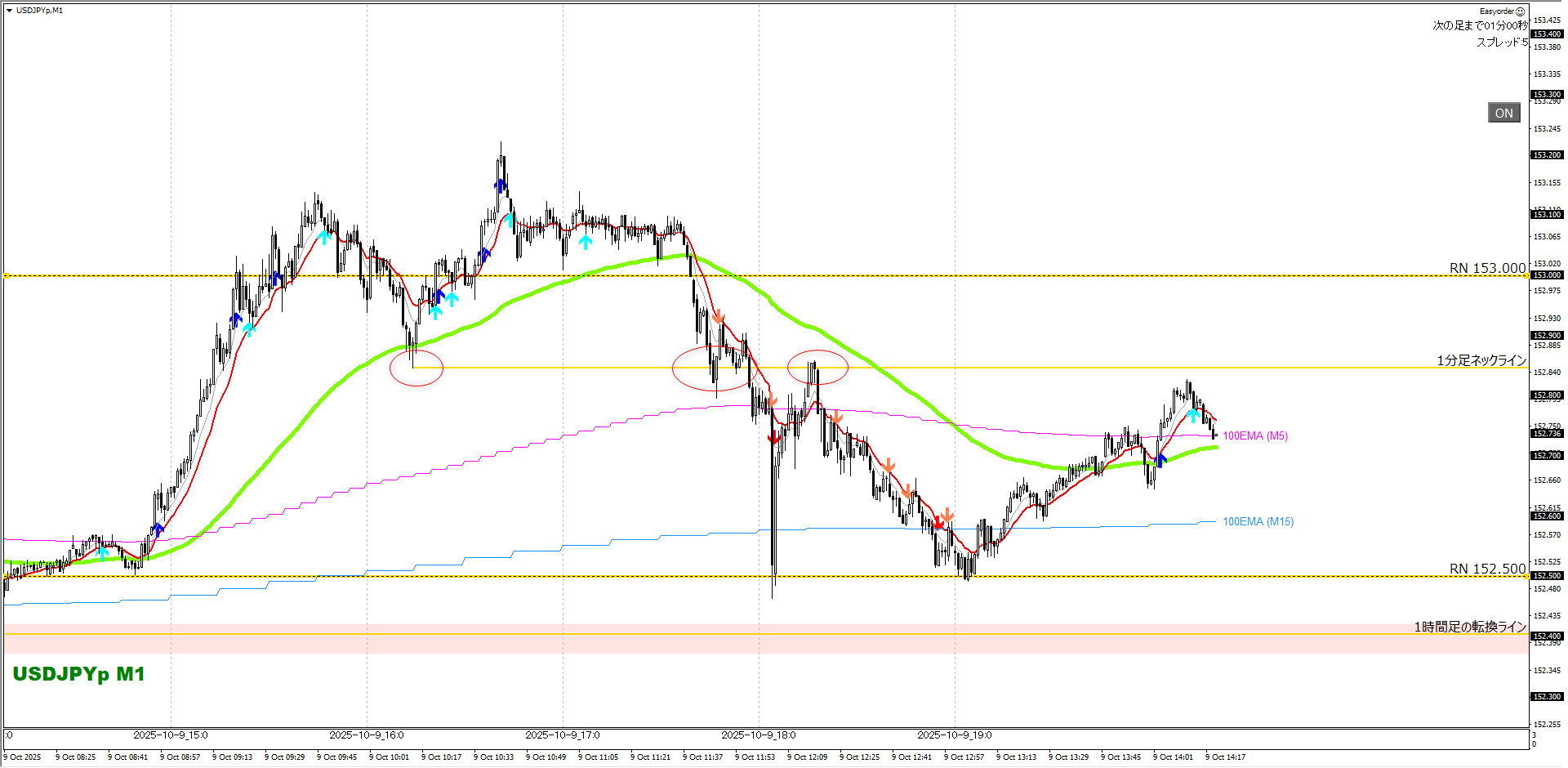Viewport: 1568px width, 768px height.
Task: Click the leftmost cyan up arrow signal
Action: (x=102, y=552)
